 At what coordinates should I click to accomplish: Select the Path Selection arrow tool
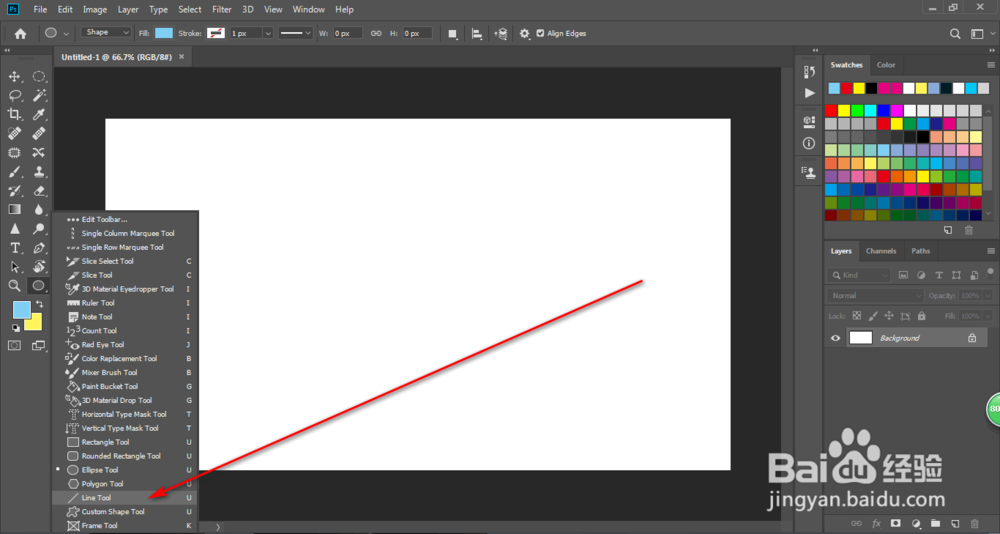pos(14,267)
